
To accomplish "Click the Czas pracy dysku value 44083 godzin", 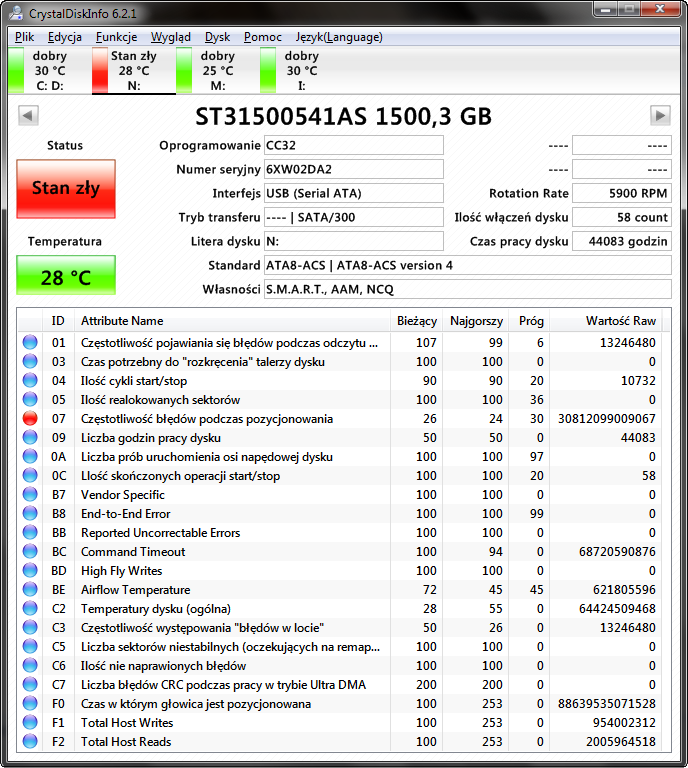I will (x=622, y=241).
